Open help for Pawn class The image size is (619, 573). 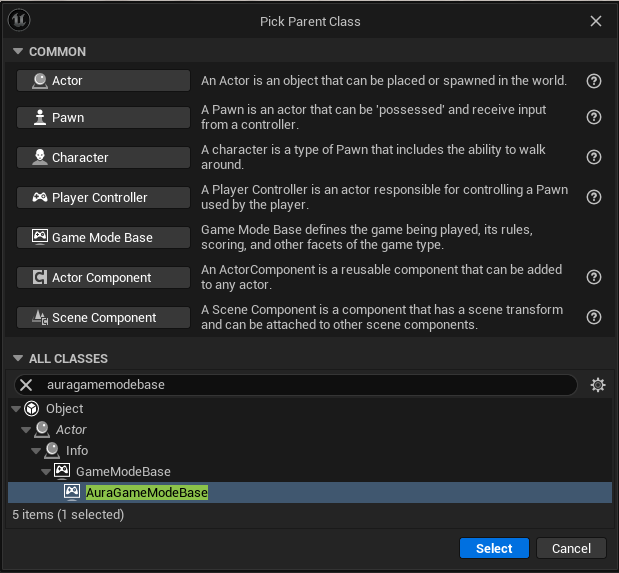(594, 117)
